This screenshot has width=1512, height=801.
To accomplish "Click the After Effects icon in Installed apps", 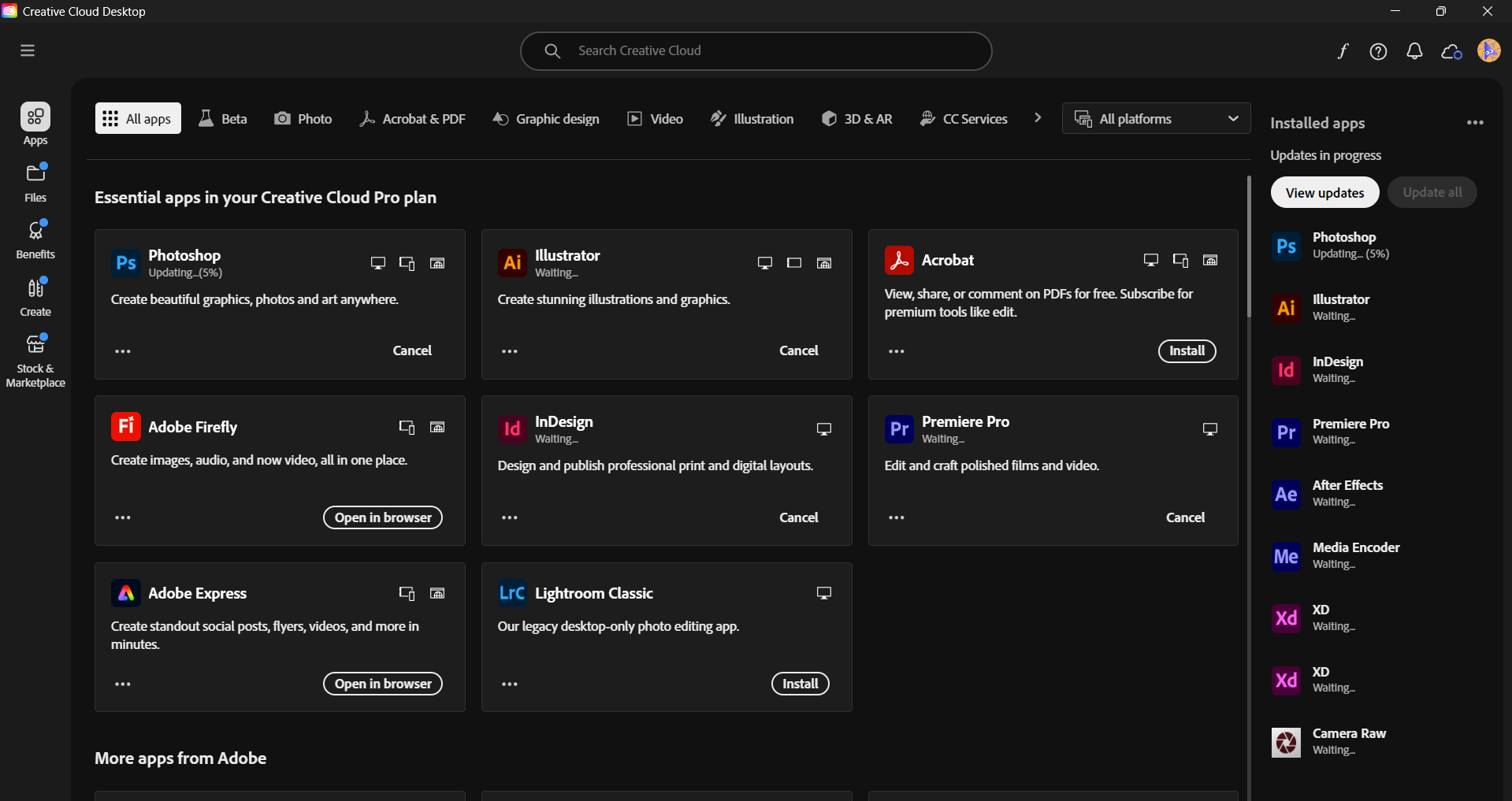I will (x=1286, y=494).
